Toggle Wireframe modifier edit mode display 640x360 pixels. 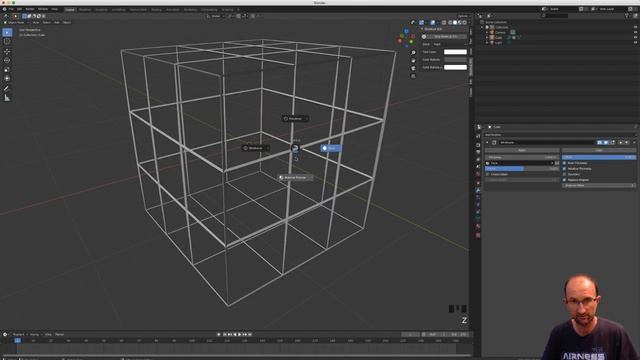(x=613, y=142)
